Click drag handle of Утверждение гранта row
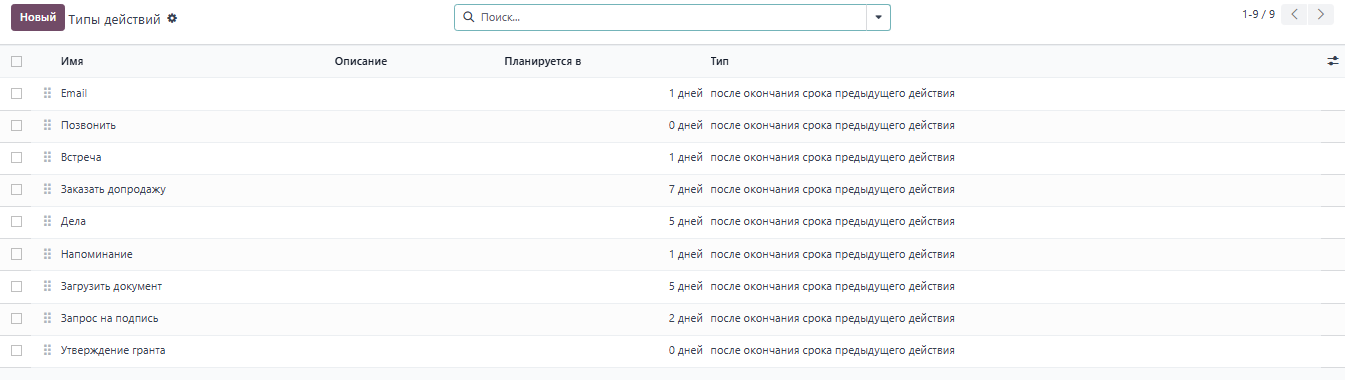Screen dimensions: 1345x380 (x=47, y=350)
